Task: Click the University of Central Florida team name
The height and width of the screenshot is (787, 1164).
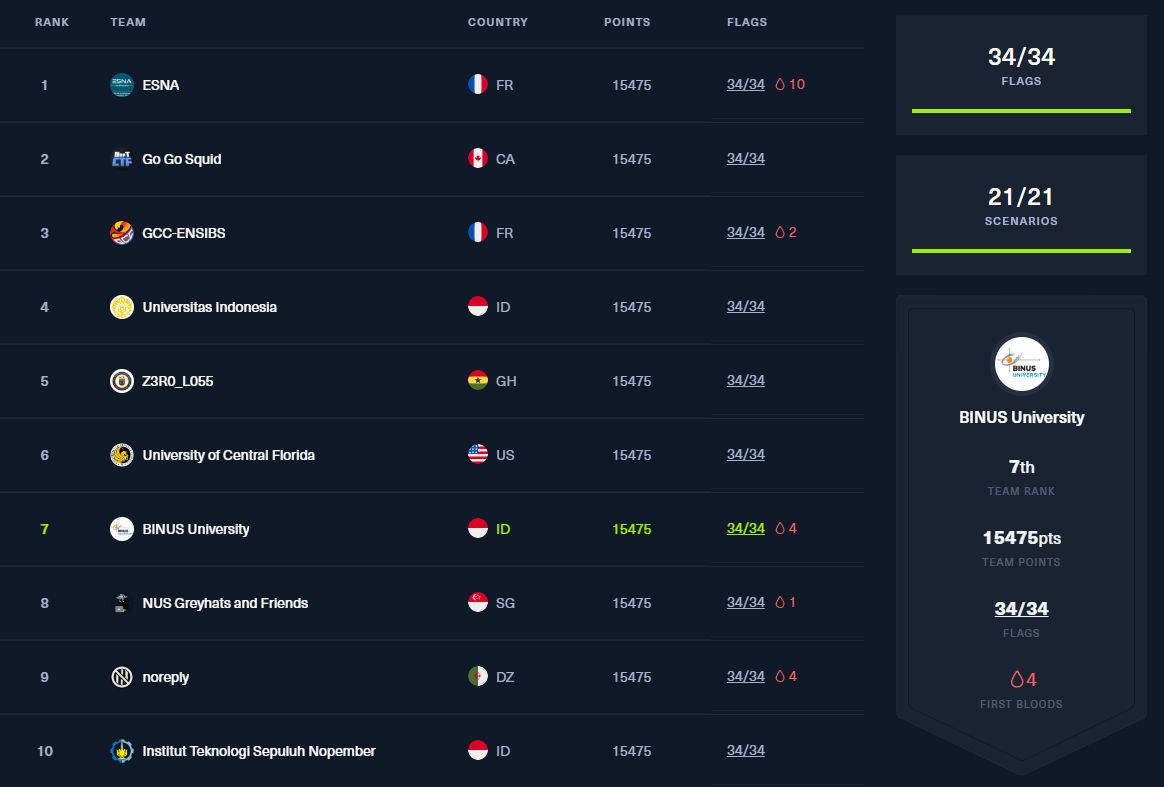Action: pos(229,455)
